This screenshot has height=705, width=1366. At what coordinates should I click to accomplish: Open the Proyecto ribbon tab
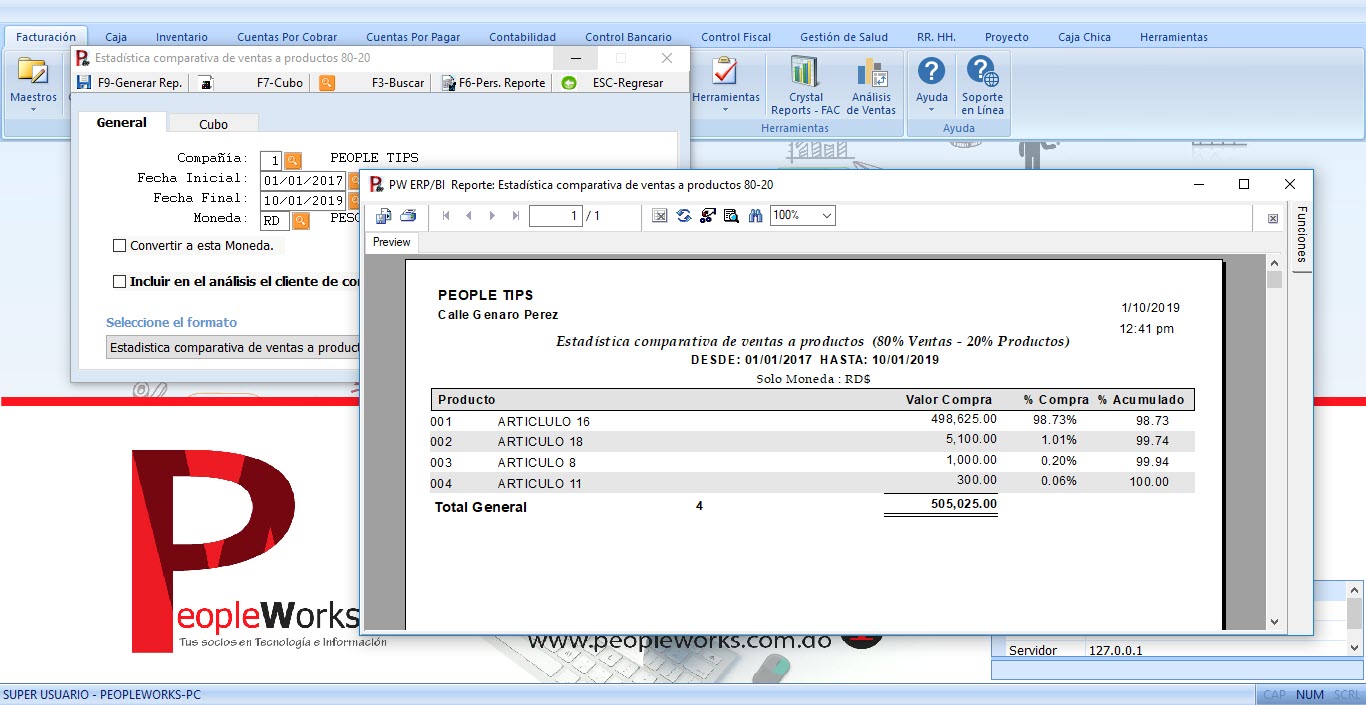pyautogui.click(x=1006, y=37)
